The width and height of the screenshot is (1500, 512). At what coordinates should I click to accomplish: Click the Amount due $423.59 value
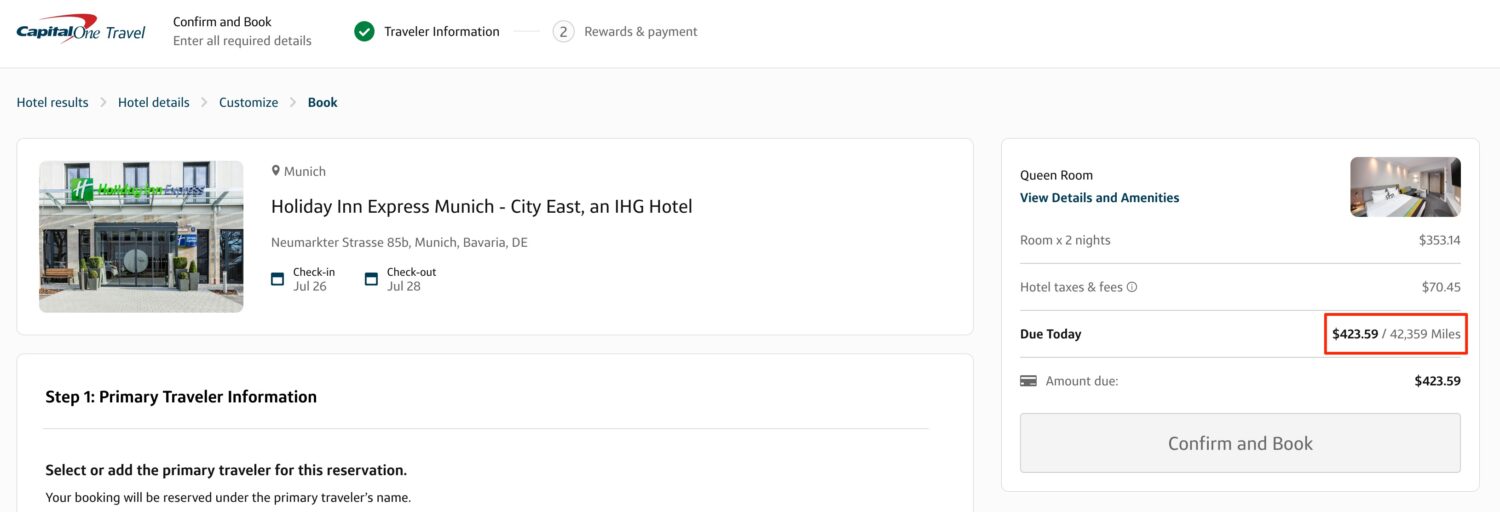pos(1437,381)
